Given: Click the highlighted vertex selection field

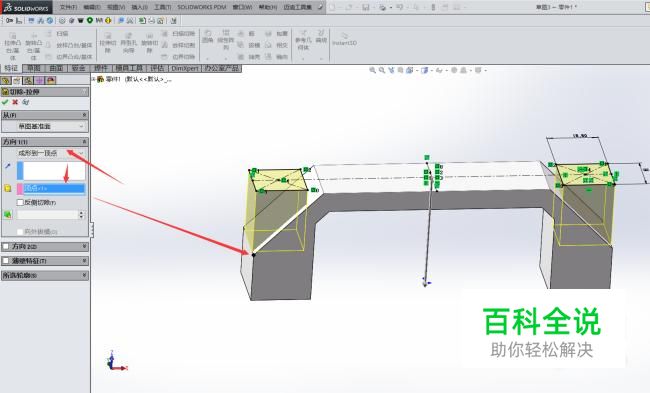Looking at the screenshot, I should coord(51,189).
